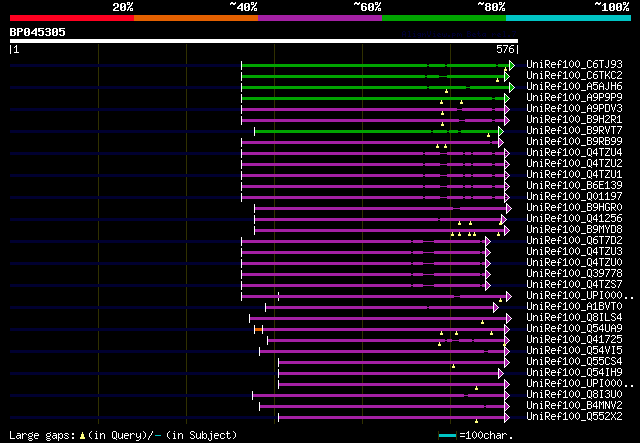Click the query end position 576 label
Screen dimensions: 640x443
(x=505, y=49)
